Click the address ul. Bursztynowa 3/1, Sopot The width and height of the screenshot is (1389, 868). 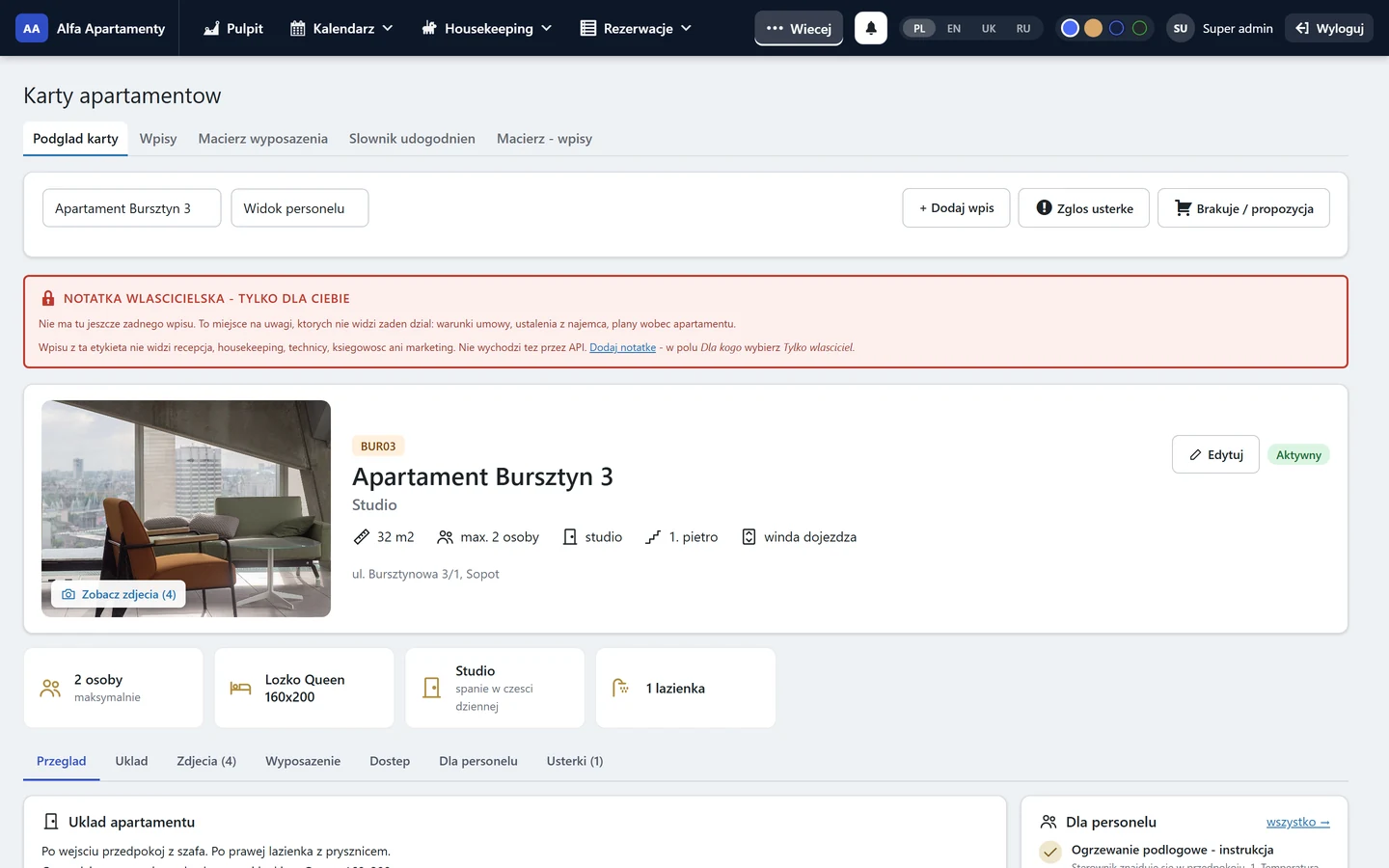425,574
